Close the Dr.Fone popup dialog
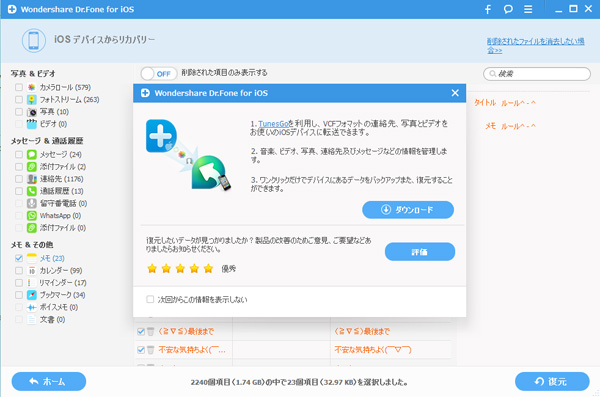This screenshot has height=397, width=600. (455, 93)
